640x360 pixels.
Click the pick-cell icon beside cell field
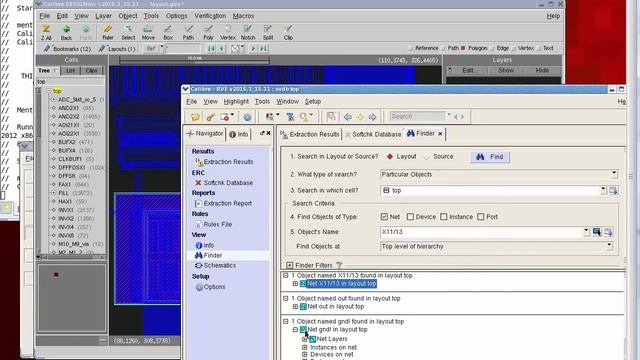613,191
